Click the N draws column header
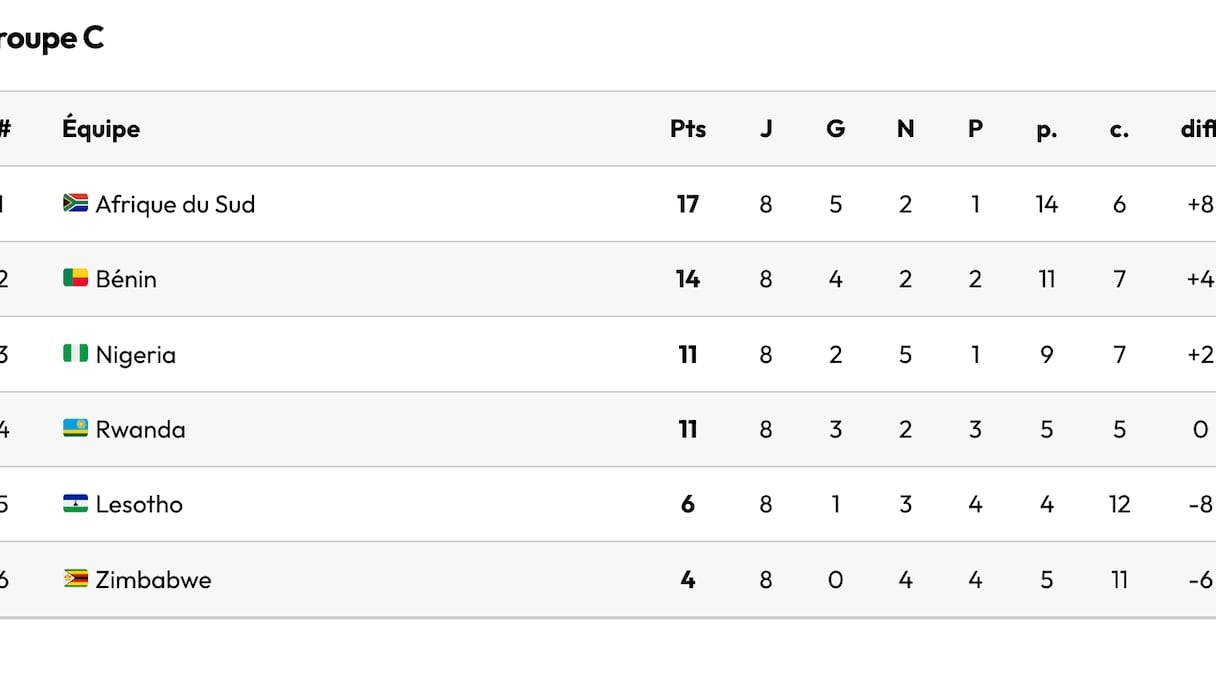Image resolution: width=1216 pixels, height=684 pixels. (x=905, y=129)
